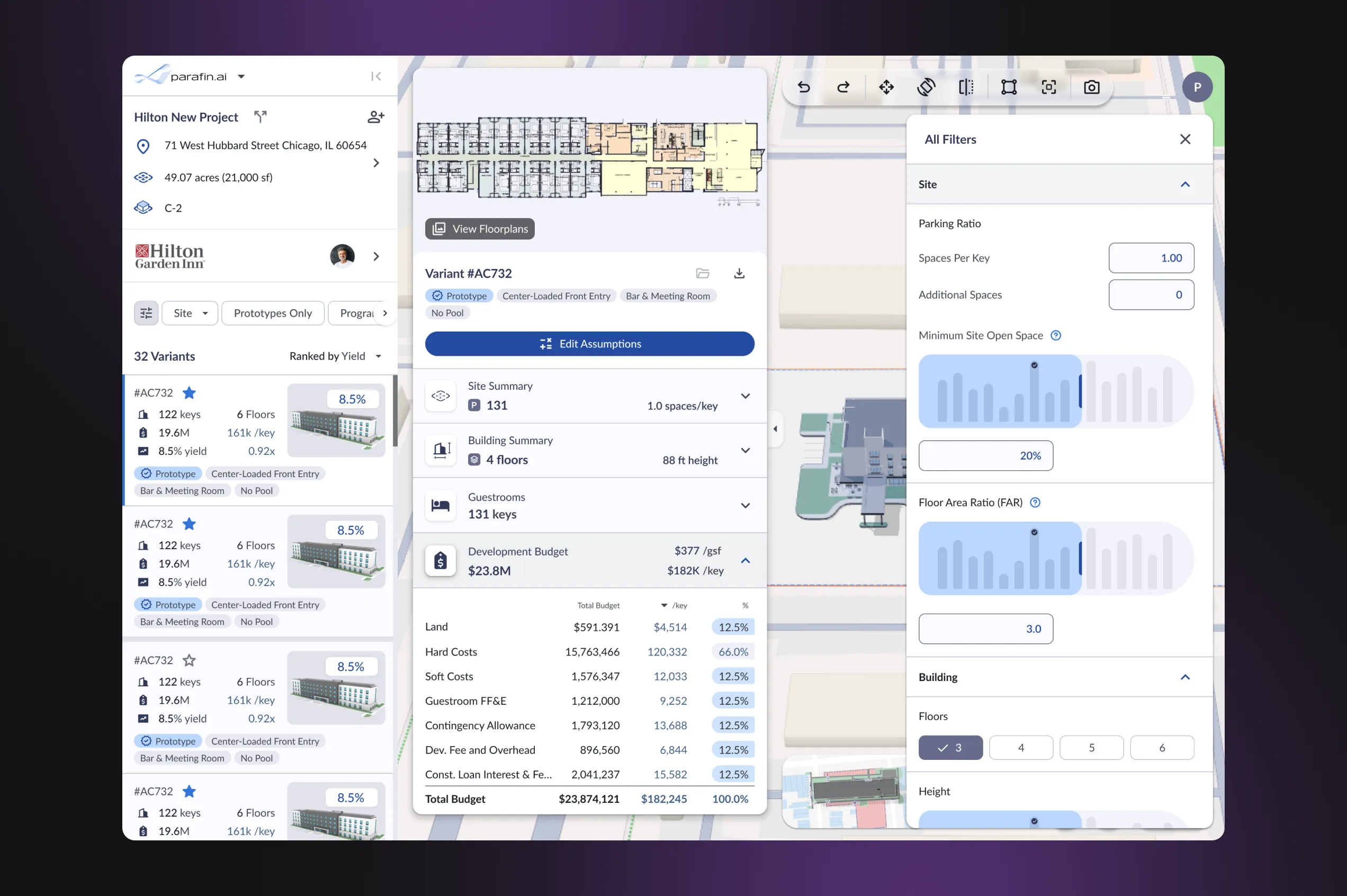Click the undo arrow in toolbar
The image size is (1347, 896).
pos(803,87)
